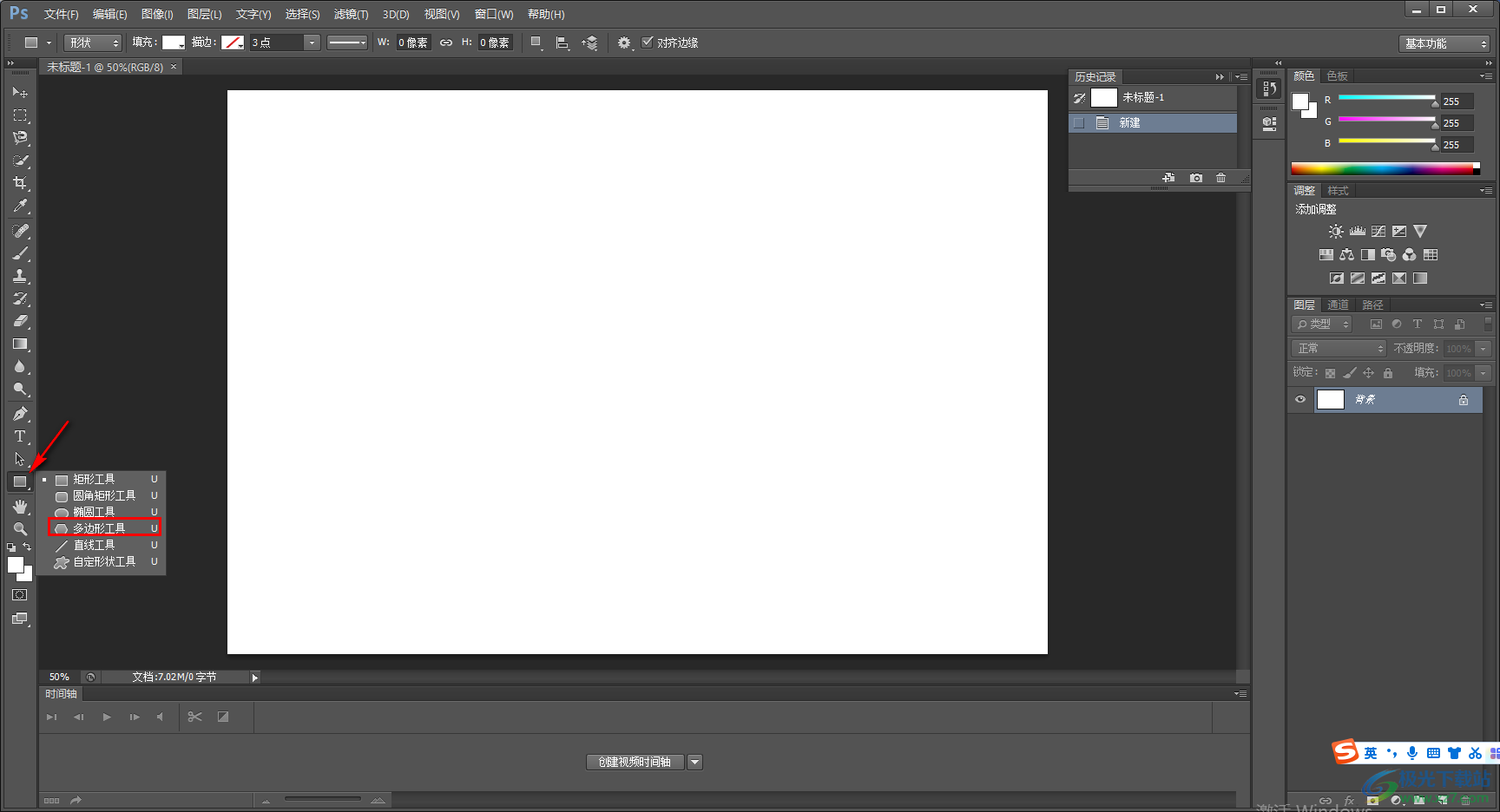Select the Move tool
The image size is (1500, 812).
click(19, 92)
